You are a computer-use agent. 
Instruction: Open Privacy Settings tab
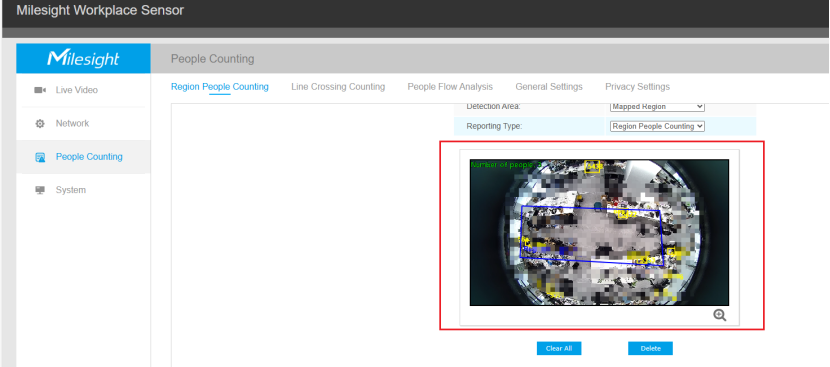click(x=637, y=87)
